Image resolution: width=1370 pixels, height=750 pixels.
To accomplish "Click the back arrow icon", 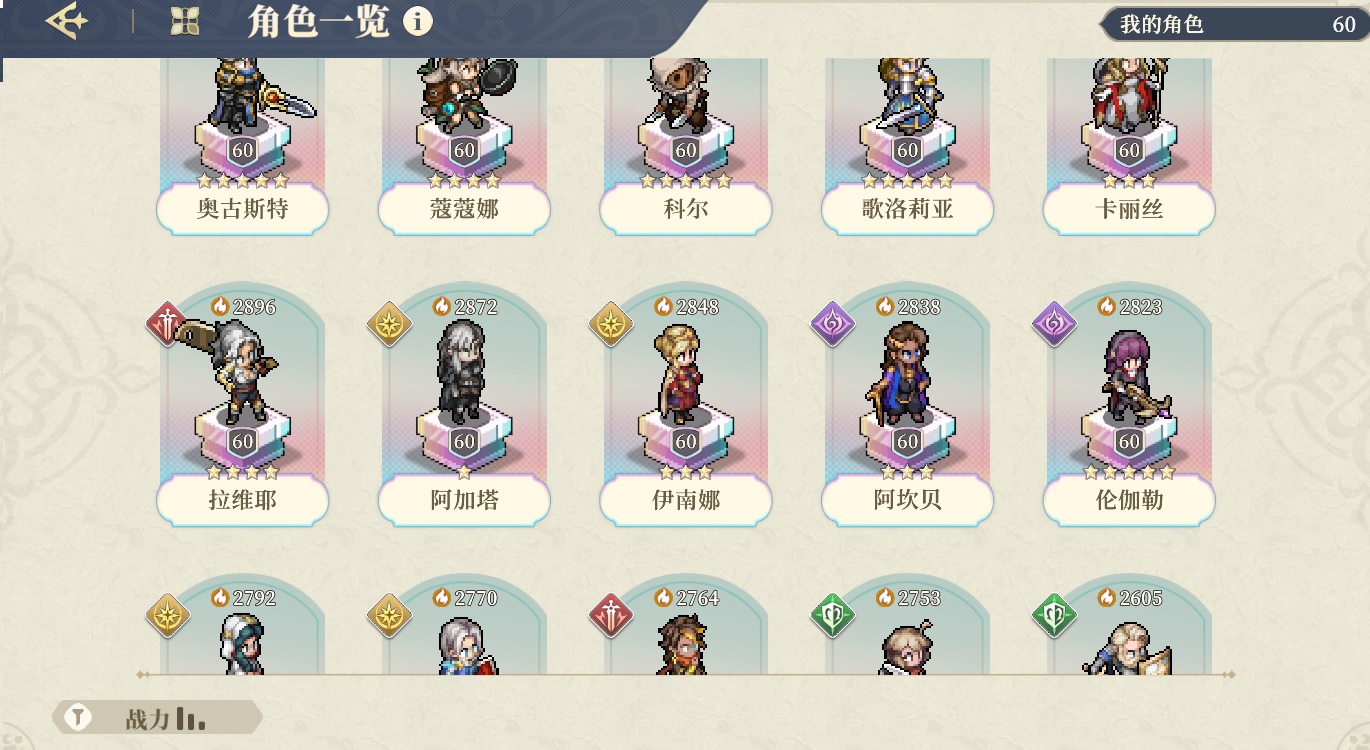I will click(x=67, y=22).
